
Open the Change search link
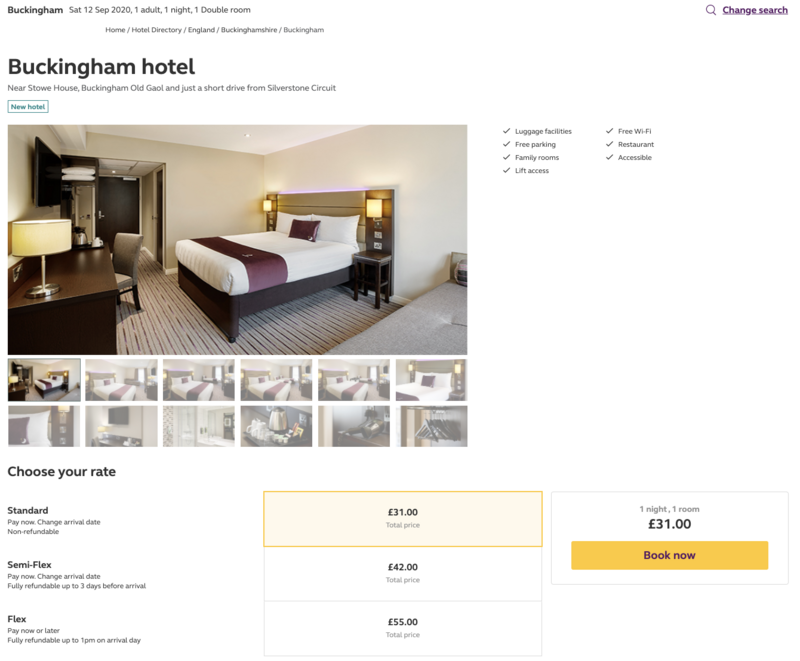coord(755,10)
